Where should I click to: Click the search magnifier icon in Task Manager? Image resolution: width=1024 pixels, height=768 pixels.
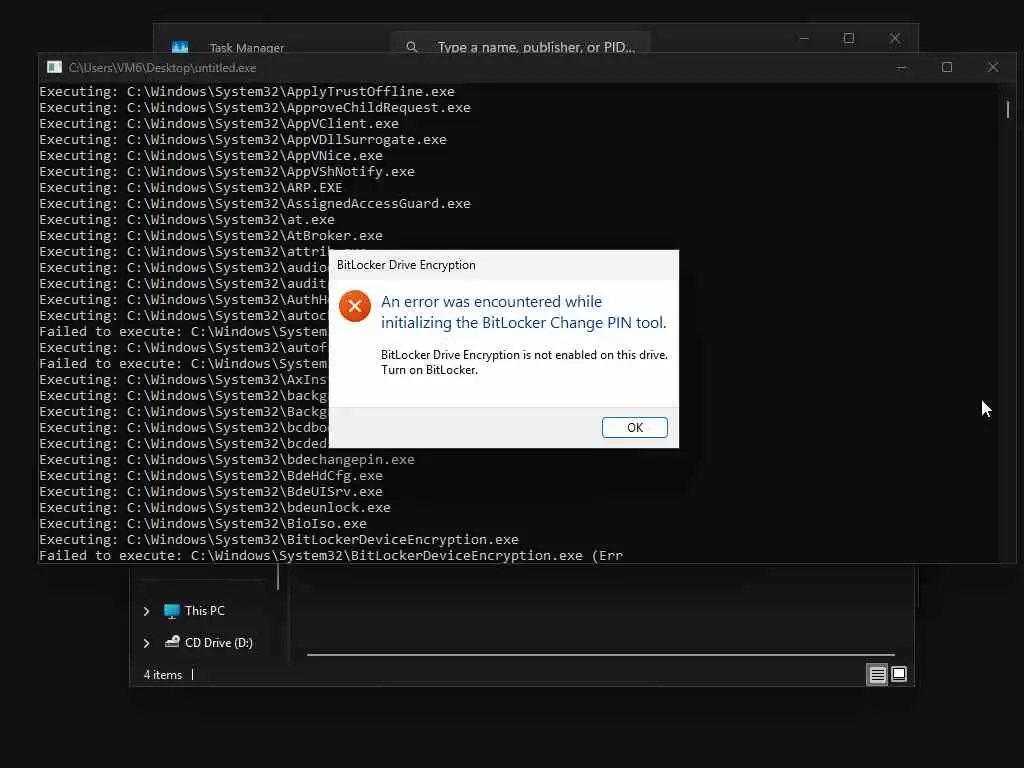point(411,47)
